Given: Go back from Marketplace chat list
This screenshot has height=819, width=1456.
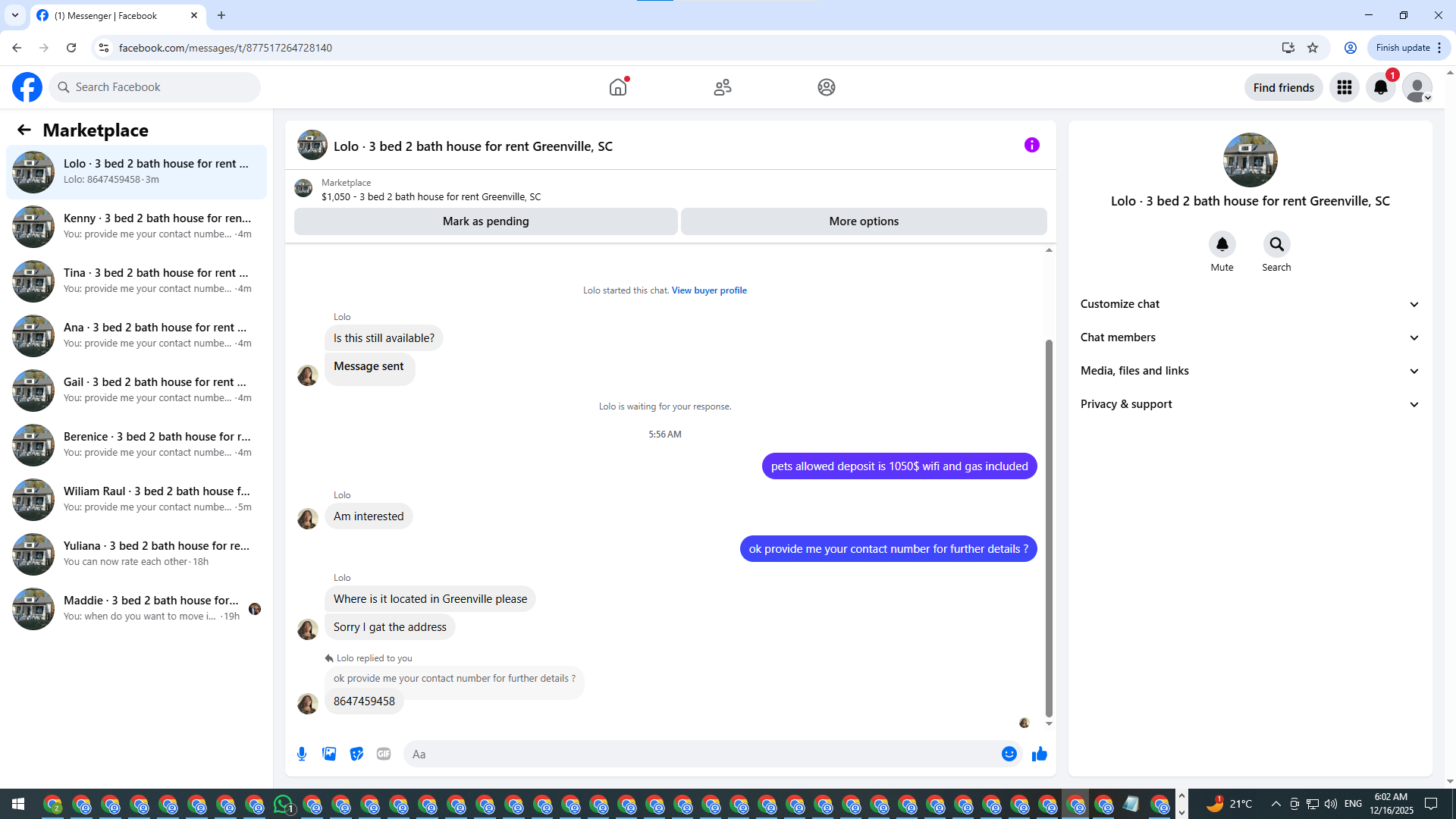Looking at the screenshot, I should pos(24,130).
